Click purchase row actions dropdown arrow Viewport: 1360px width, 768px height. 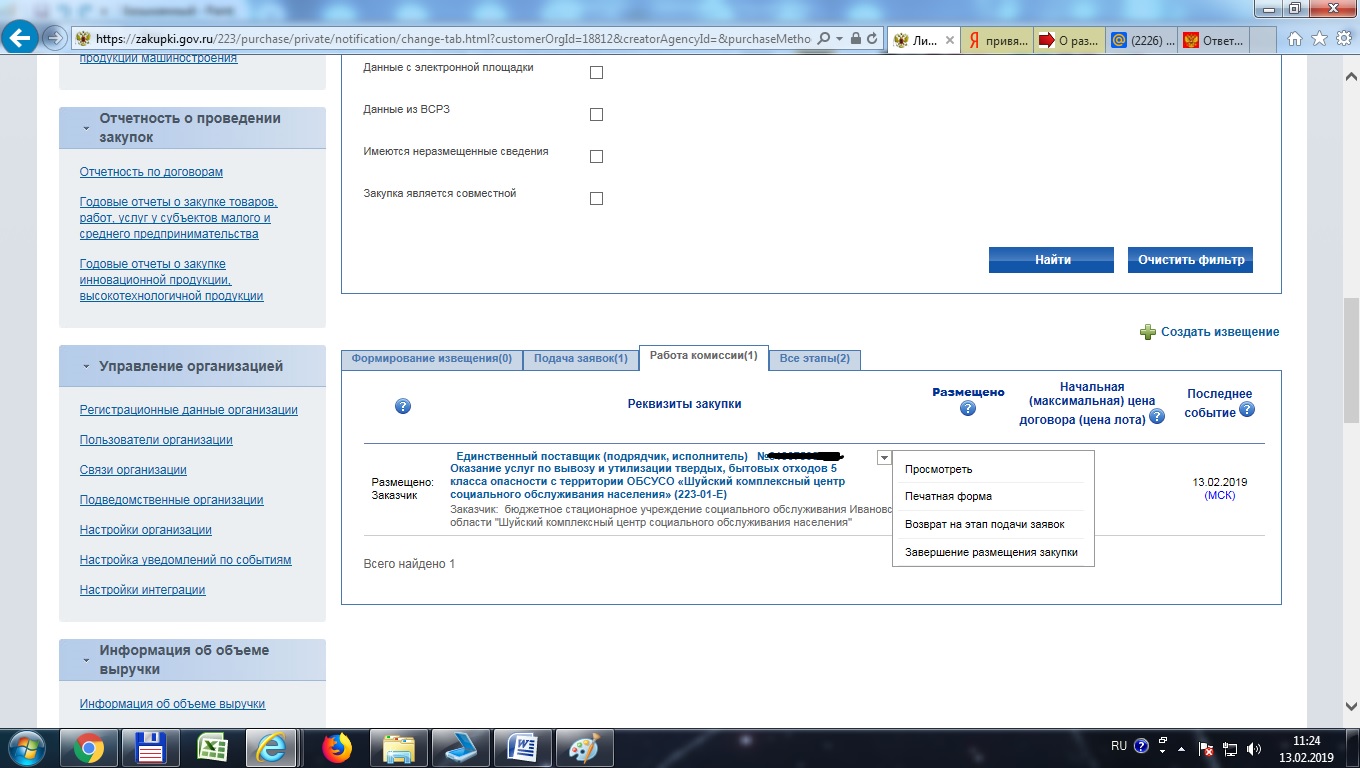pyautogui.click(x=883, y=458)
